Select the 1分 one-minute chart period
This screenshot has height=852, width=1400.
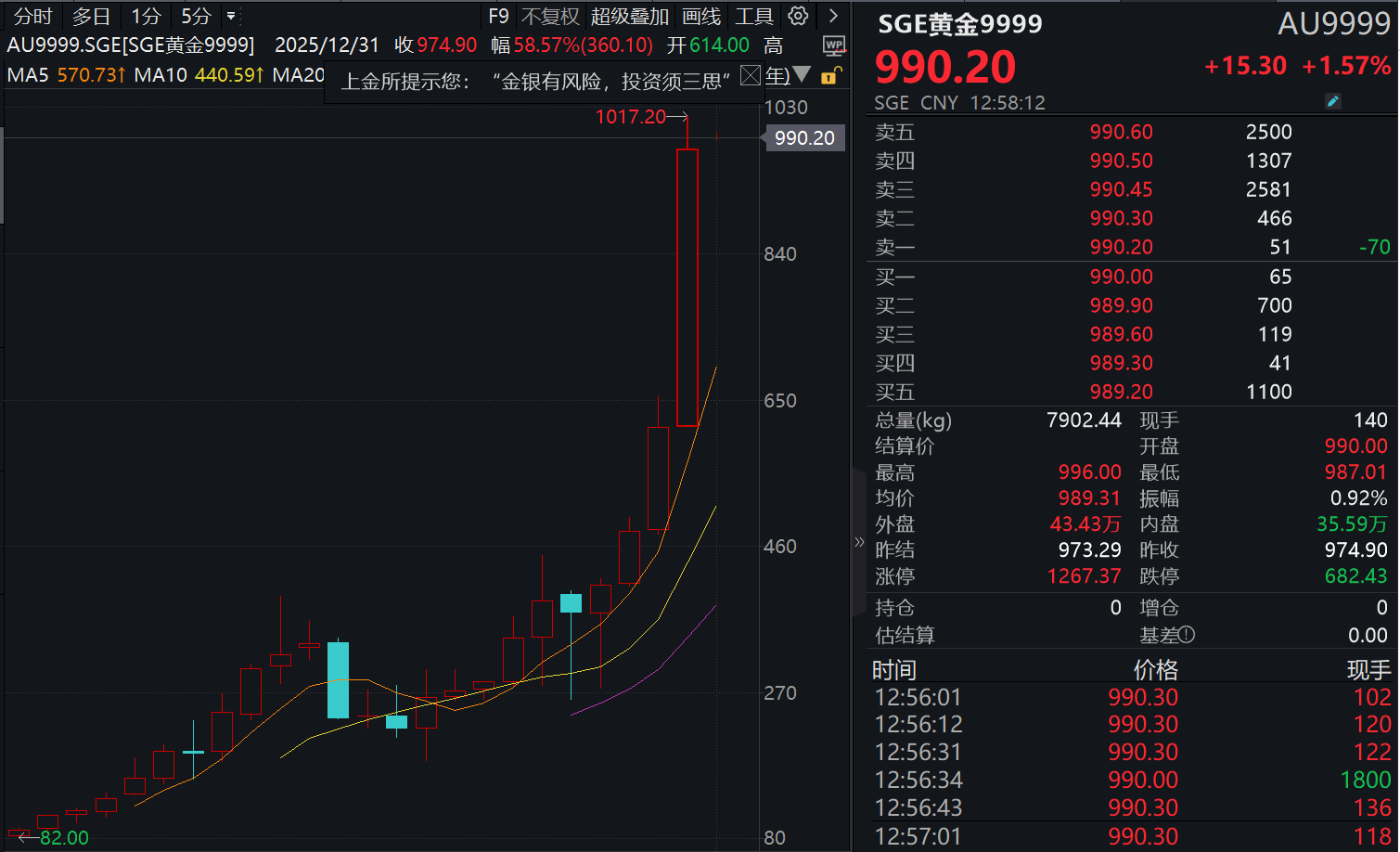coord(145,16)
